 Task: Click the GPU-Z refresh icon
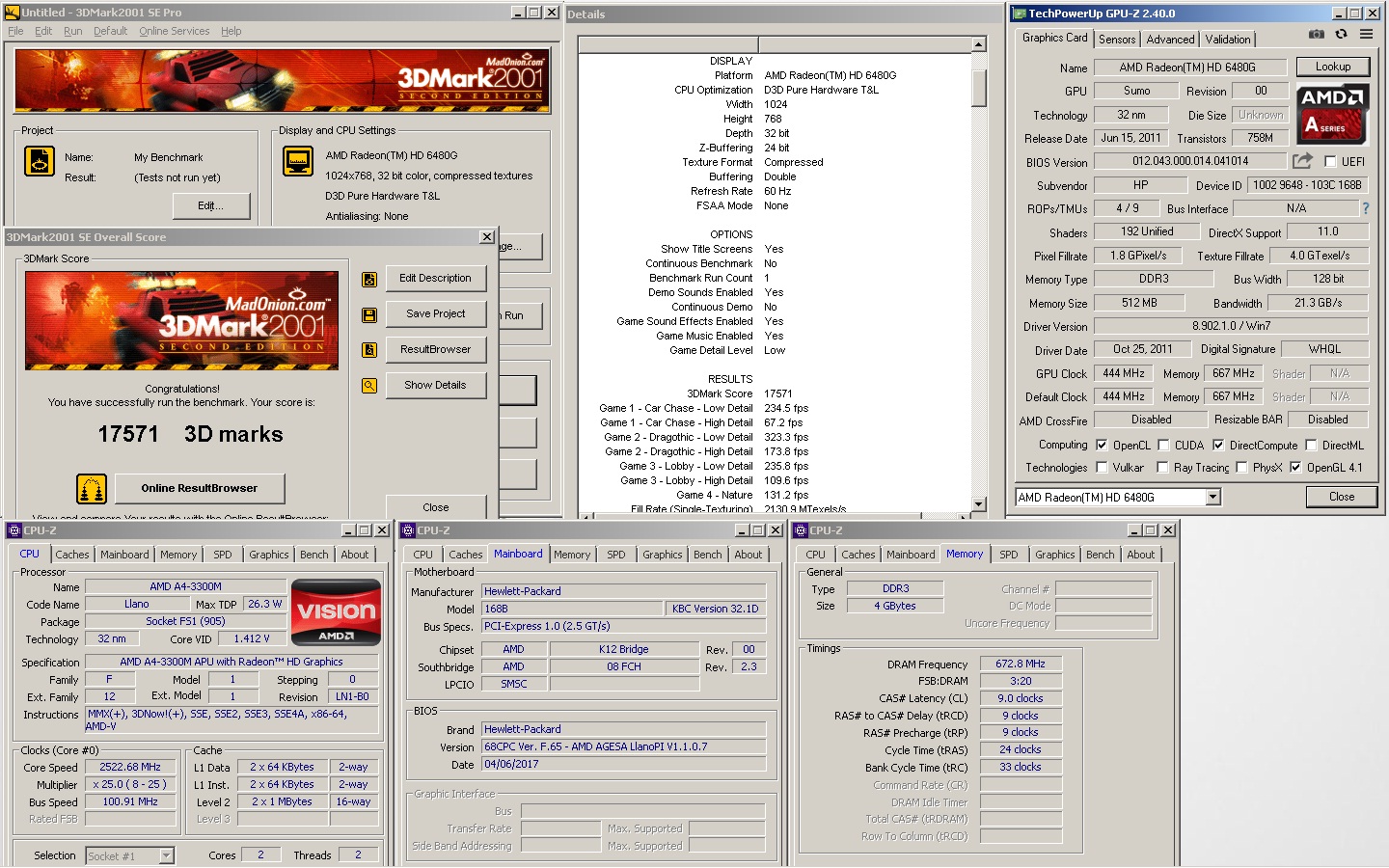click(x=1341, y=34)
